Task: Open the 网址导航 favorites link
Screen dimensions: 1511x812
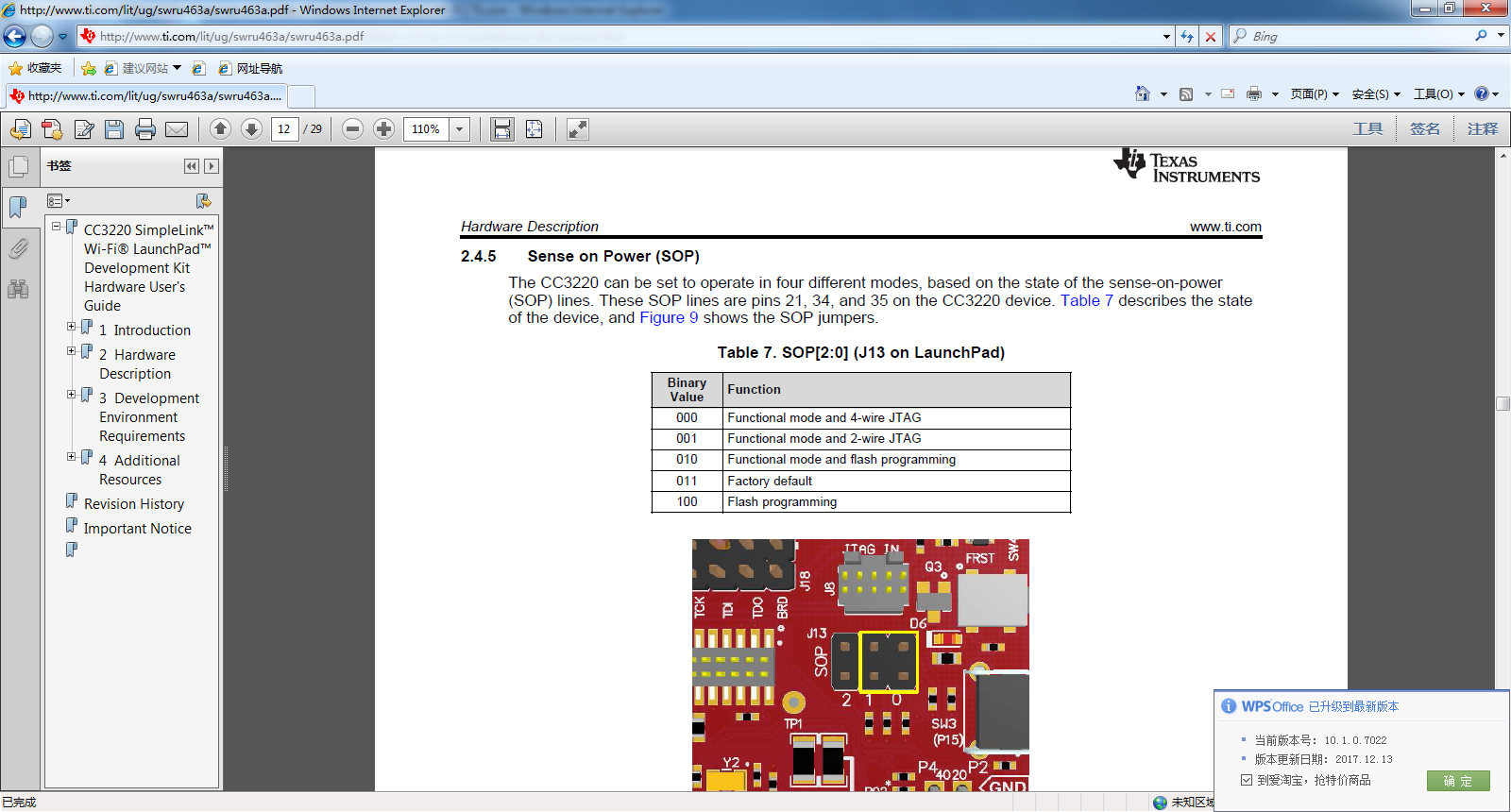Action: click(250, 68)
